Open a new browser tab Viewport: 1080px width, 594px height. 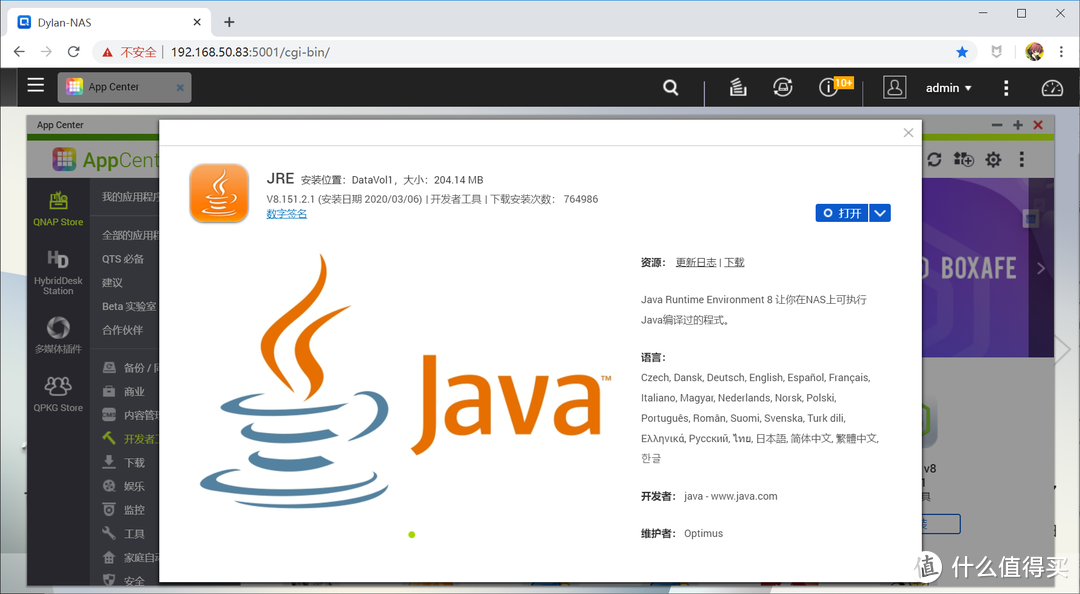pos(229,22)
